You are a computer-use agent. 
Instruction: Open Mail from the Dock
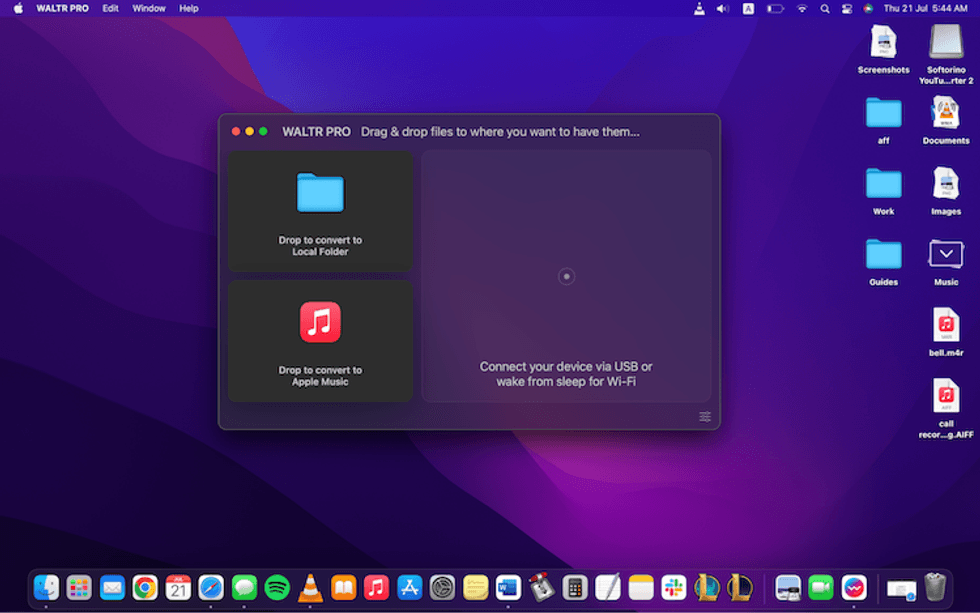(x=112, y=588)
